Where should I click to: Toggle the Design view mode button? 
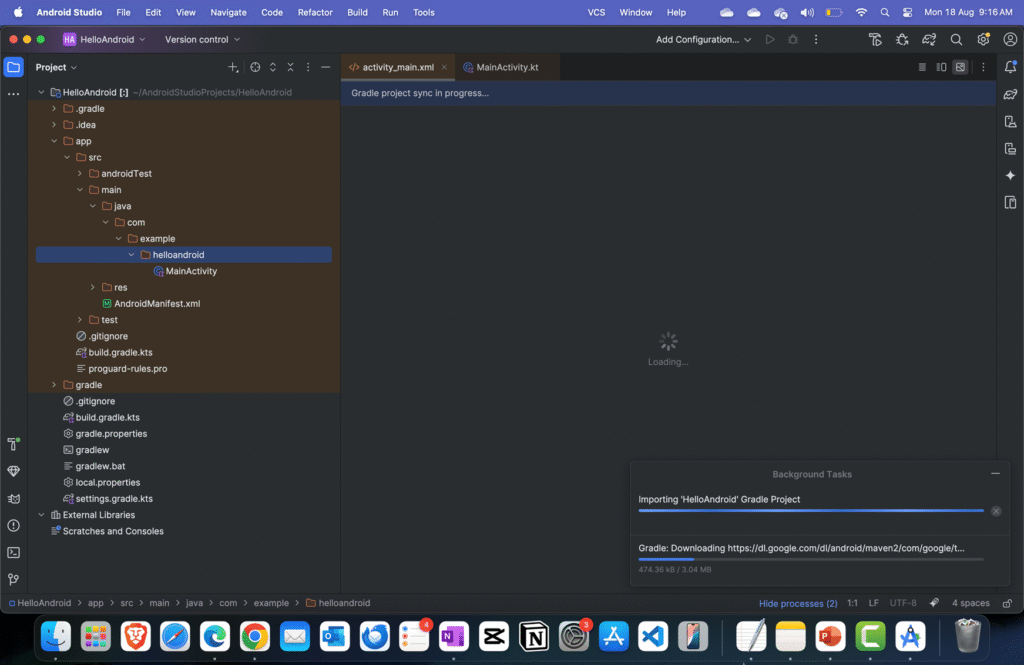(x=960, y=67)
